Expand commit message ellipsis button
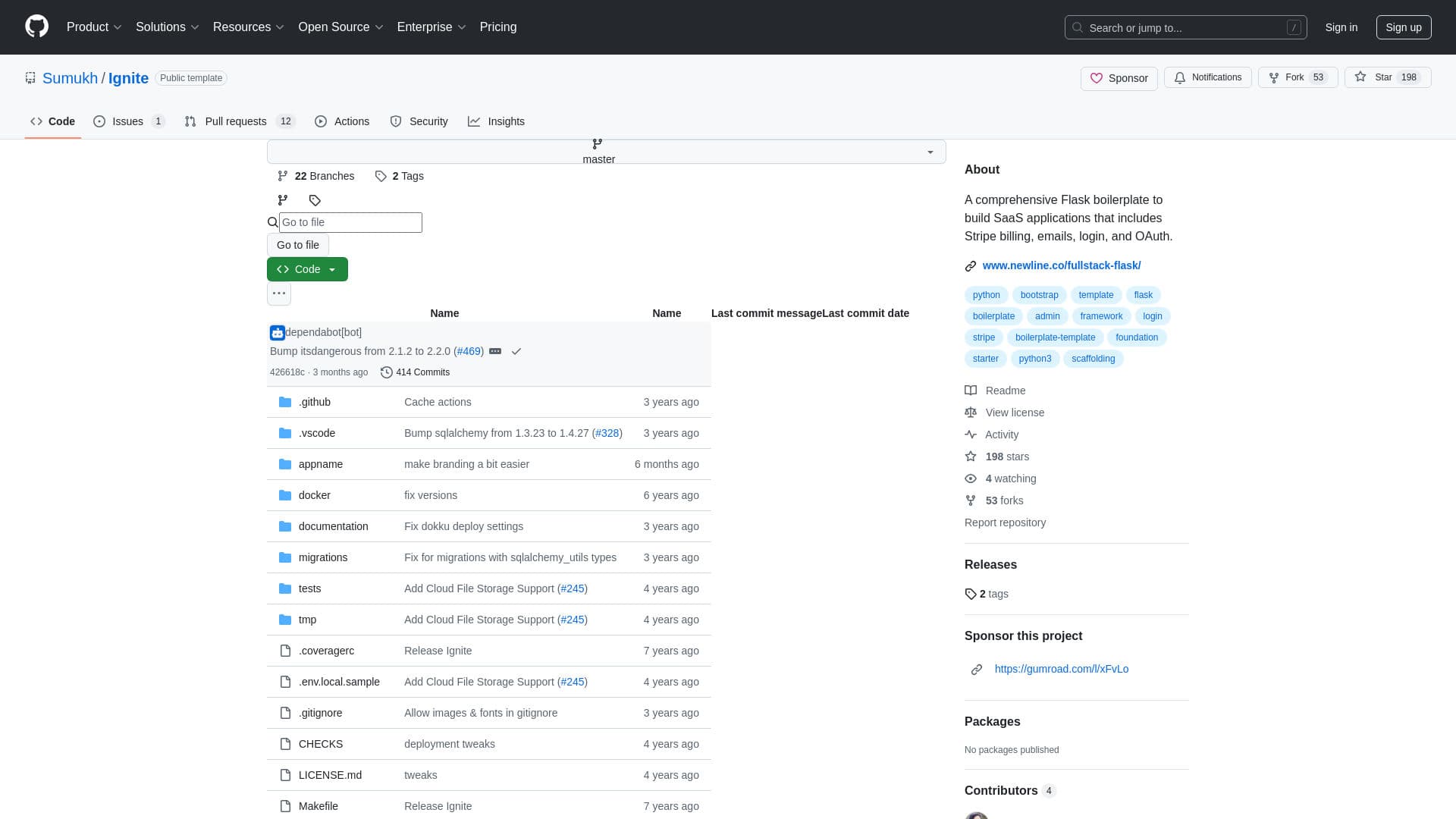 [x=495, y=351]
